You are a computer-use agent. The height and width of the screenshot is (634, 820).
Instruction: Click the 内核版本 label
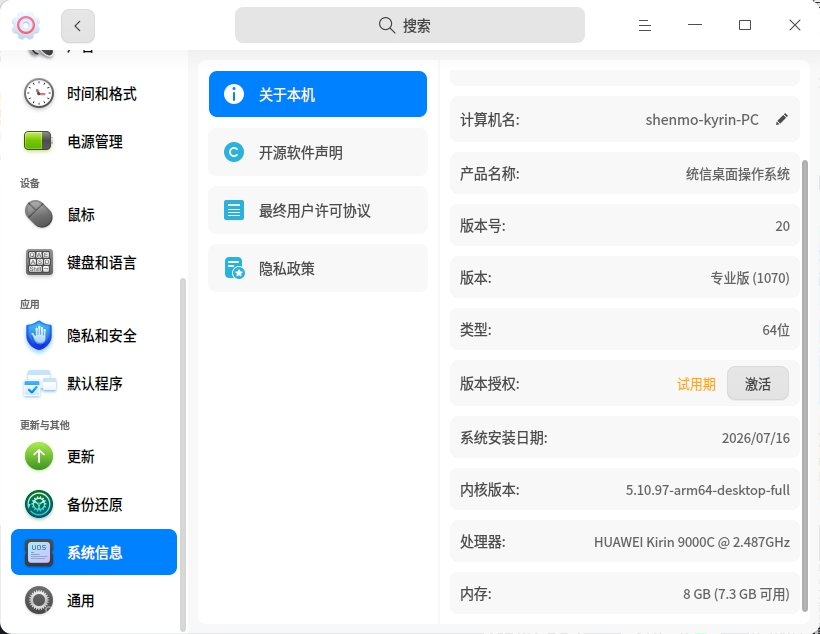[489, 490]
